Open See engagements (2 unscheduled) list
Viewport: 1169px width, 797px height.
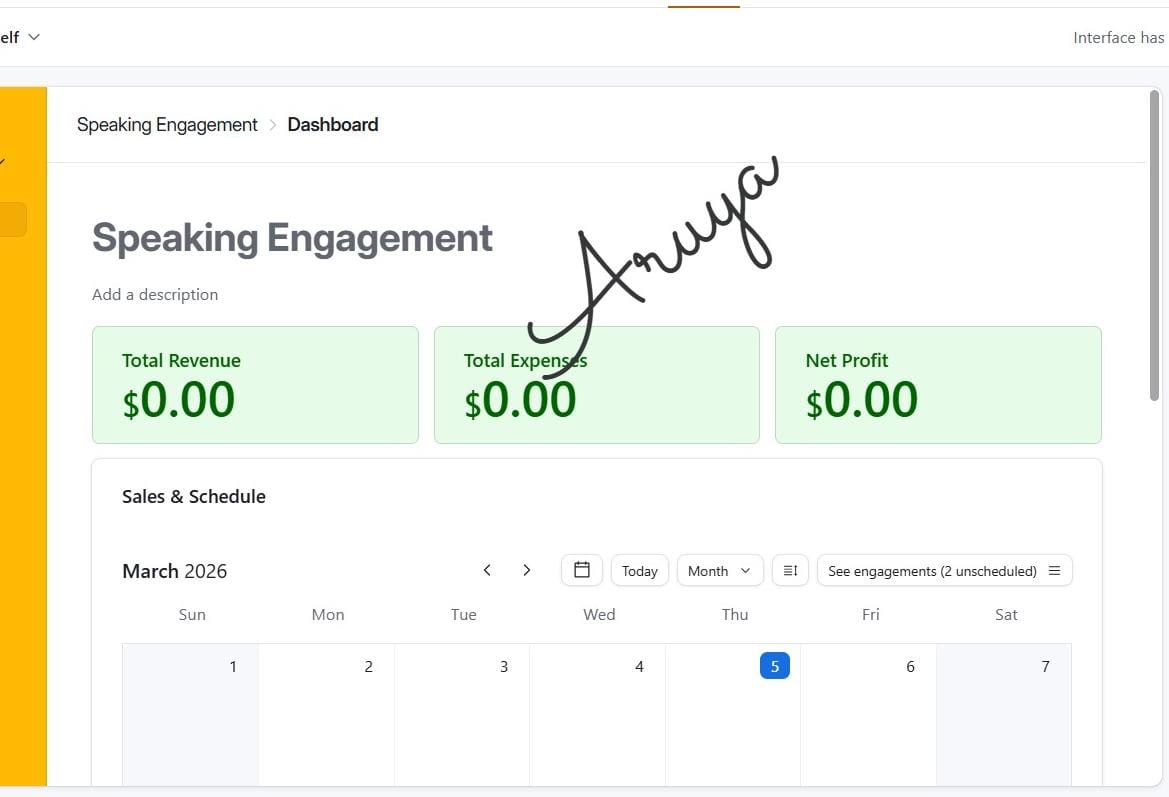click(x=945, y=570)
